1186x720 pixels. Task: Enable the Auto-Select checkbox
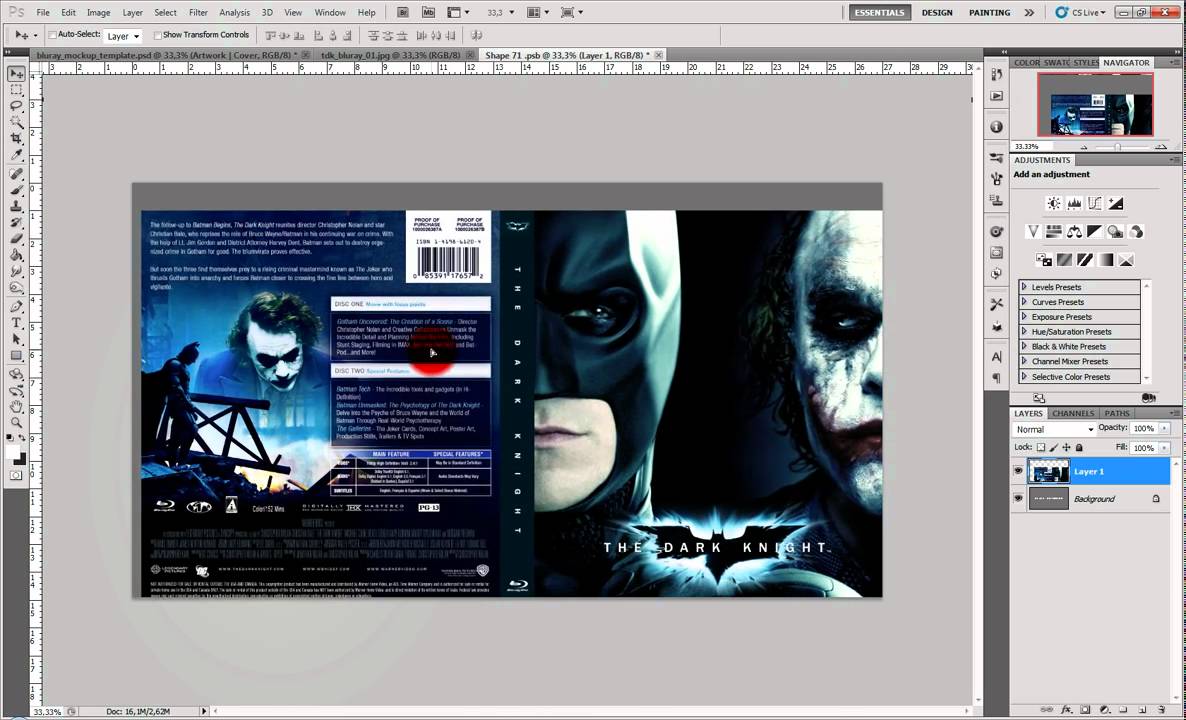point(52,35)
